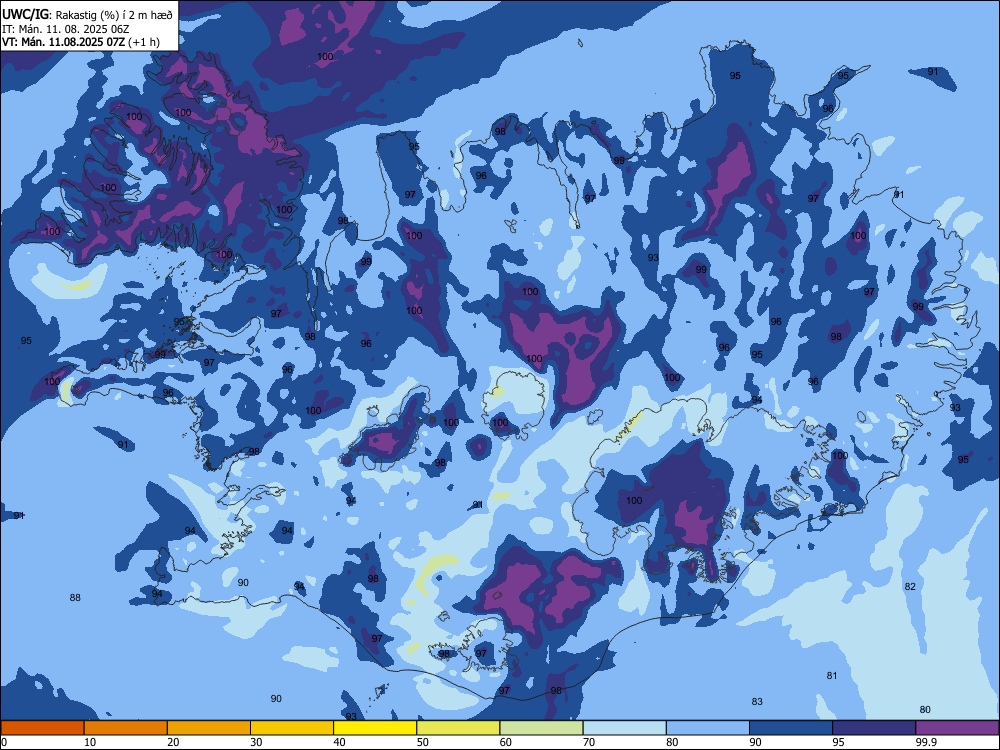Click the legend tick label '10'
1000x750 pixels.
(90, 742)
